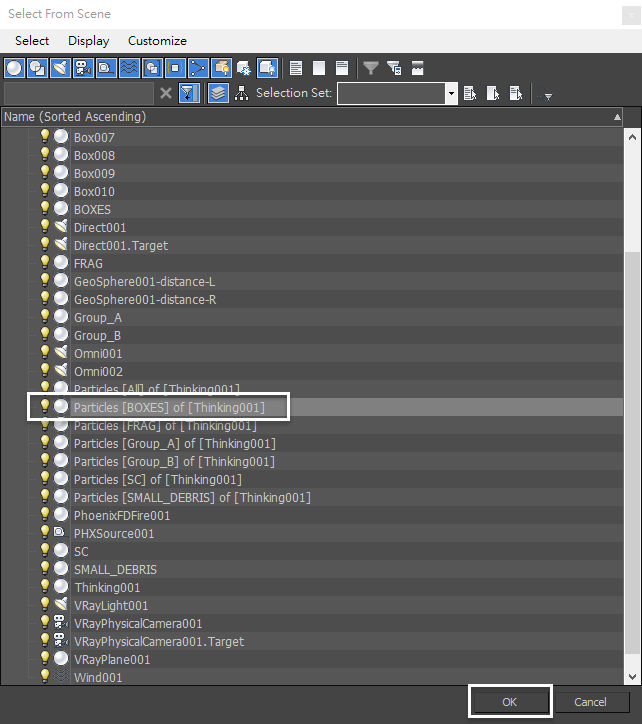Select the SMALL_DEBRIS object
The height and width of the screenshot is (724, 642).
[x=115, y=569]
